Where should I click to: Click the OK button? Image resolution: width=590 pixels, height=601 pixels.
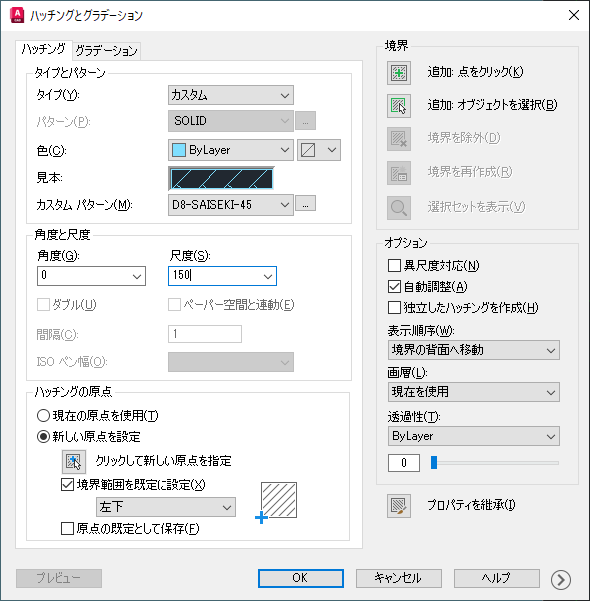[301, 578]
